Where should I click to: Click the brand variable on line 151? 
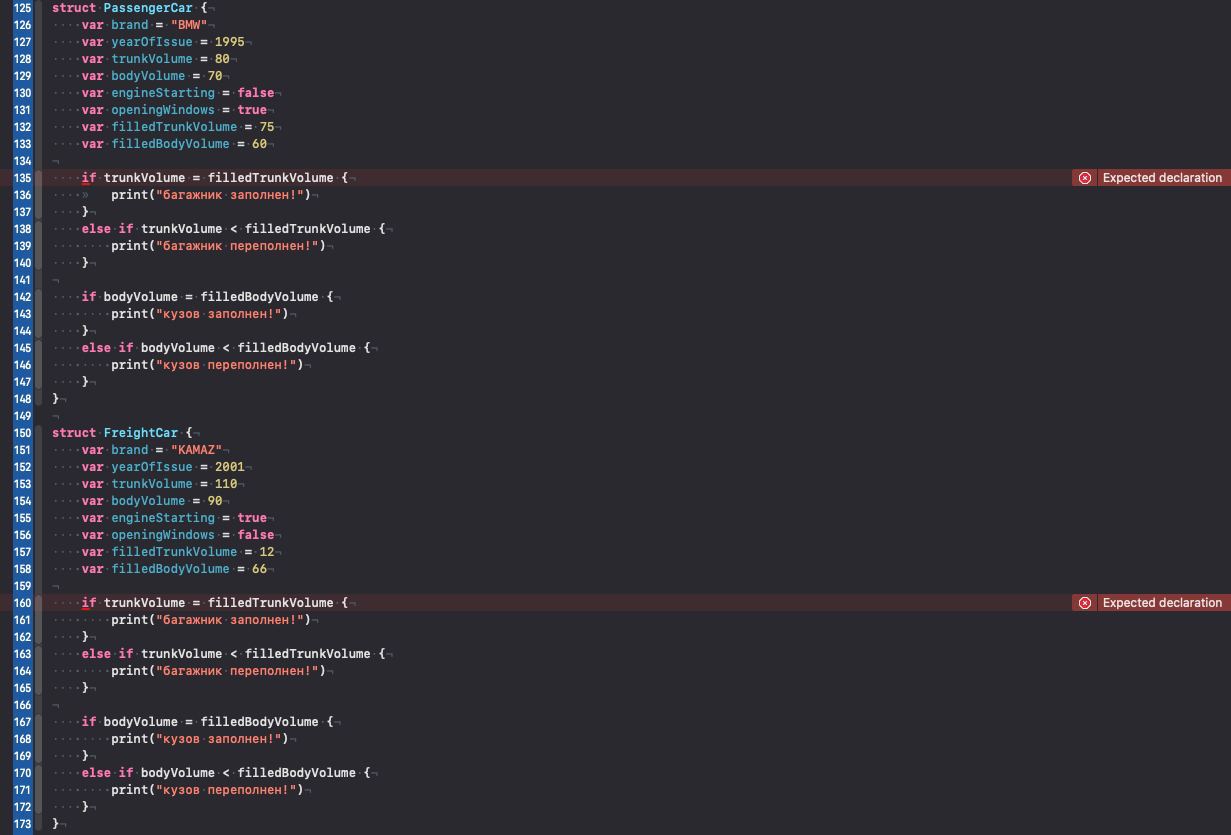(x=130, y=450)
